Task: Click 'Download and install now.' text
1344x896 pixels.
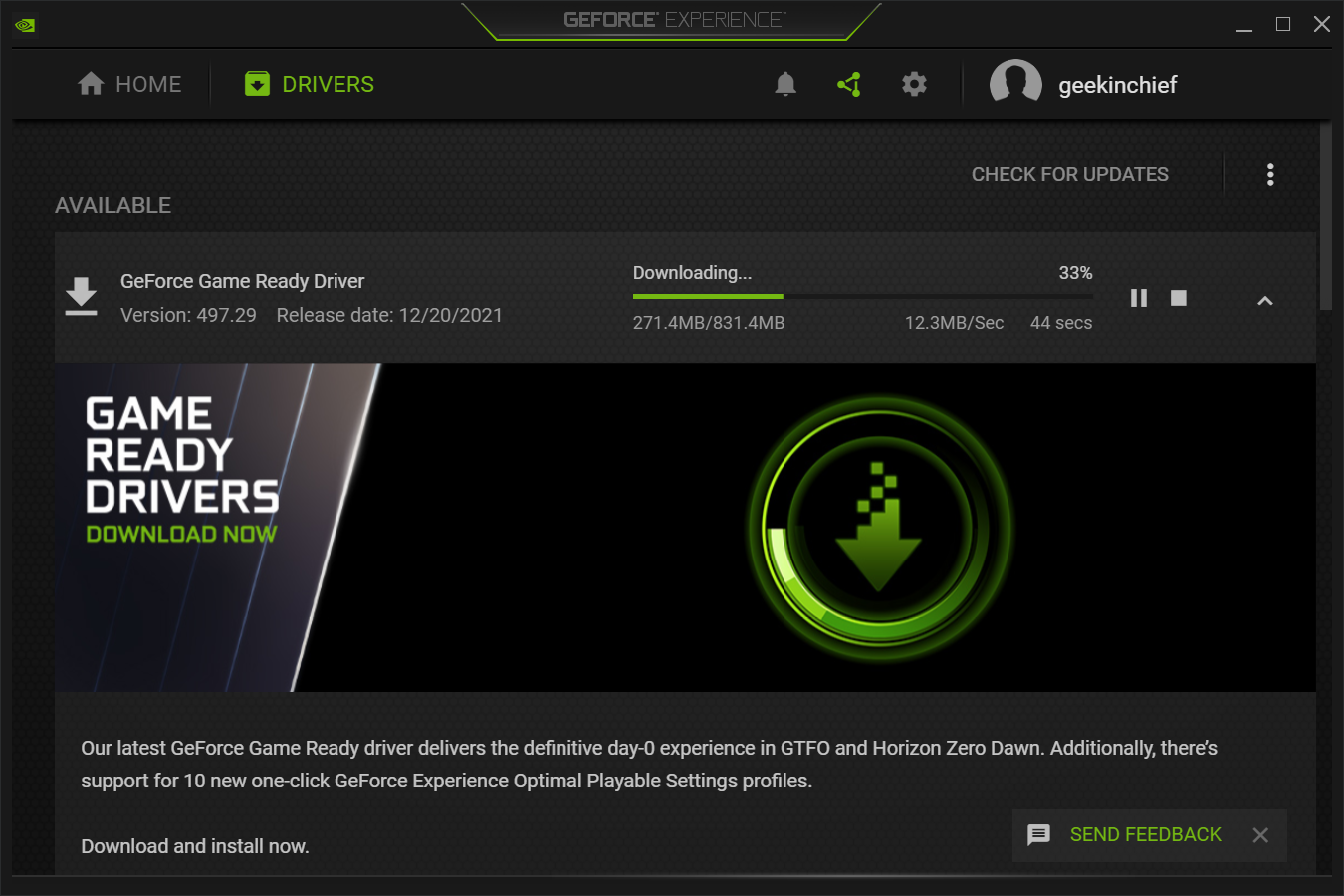Action: point(195,846)
